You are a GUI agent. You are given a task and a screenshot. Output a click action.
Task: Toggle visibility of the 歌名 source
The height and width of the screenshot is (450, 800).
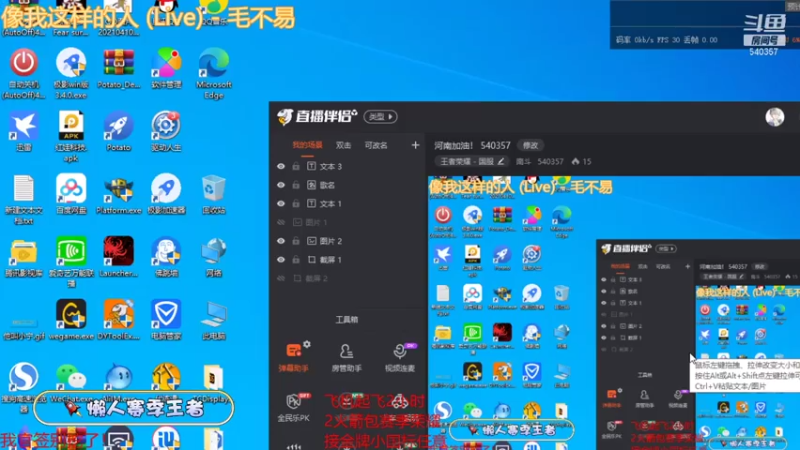(281, 185)
